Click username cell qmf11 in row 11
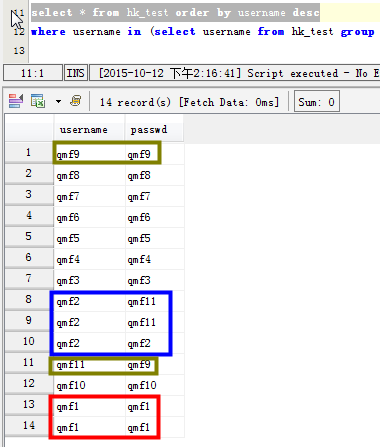Screen dimensions: 380x447 pos(89,364)
